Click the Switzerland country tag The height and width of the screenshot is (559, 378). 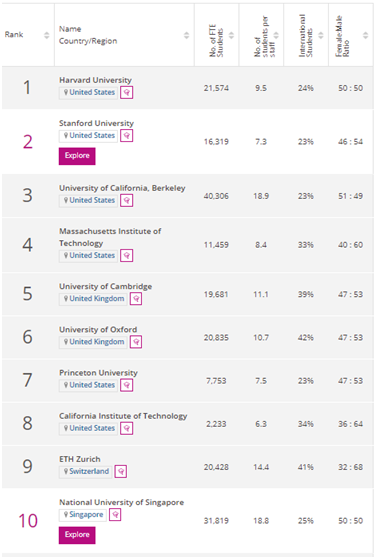point(86,471)
